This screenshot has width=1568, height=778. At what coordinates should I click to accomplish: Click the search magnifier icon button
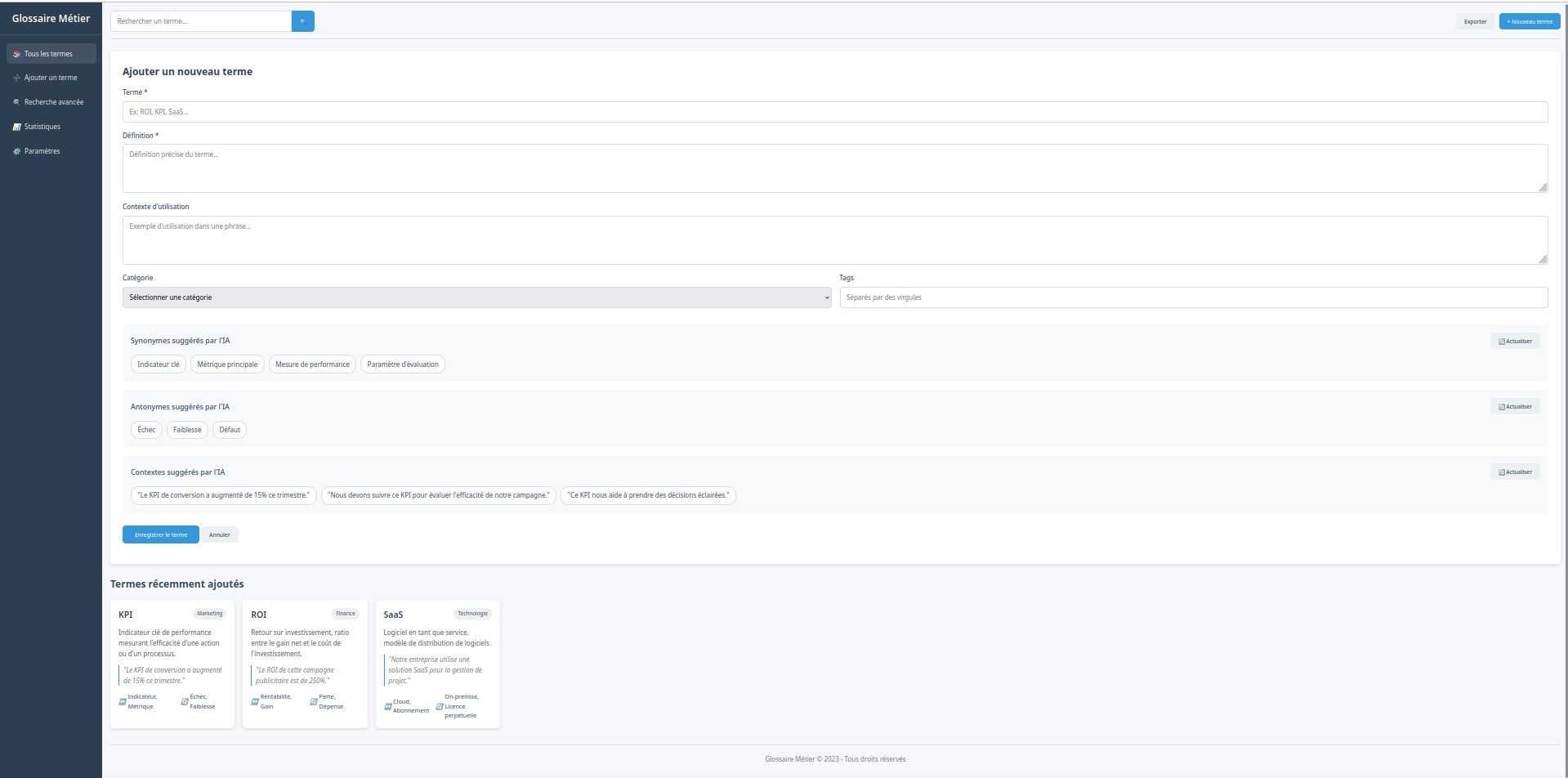(302, 21)
